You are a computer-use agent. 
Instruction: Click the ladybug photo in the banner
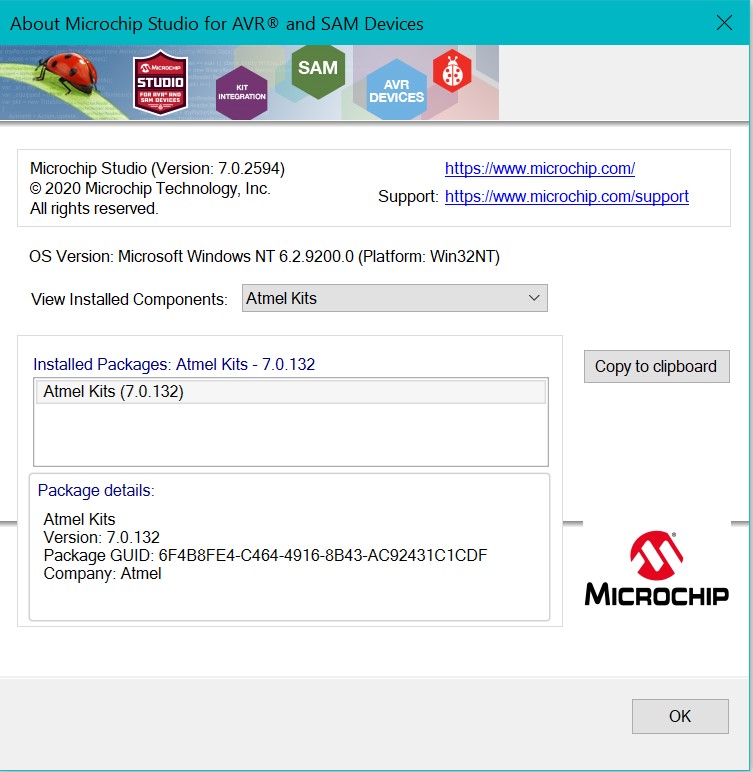tap(66, 72)
